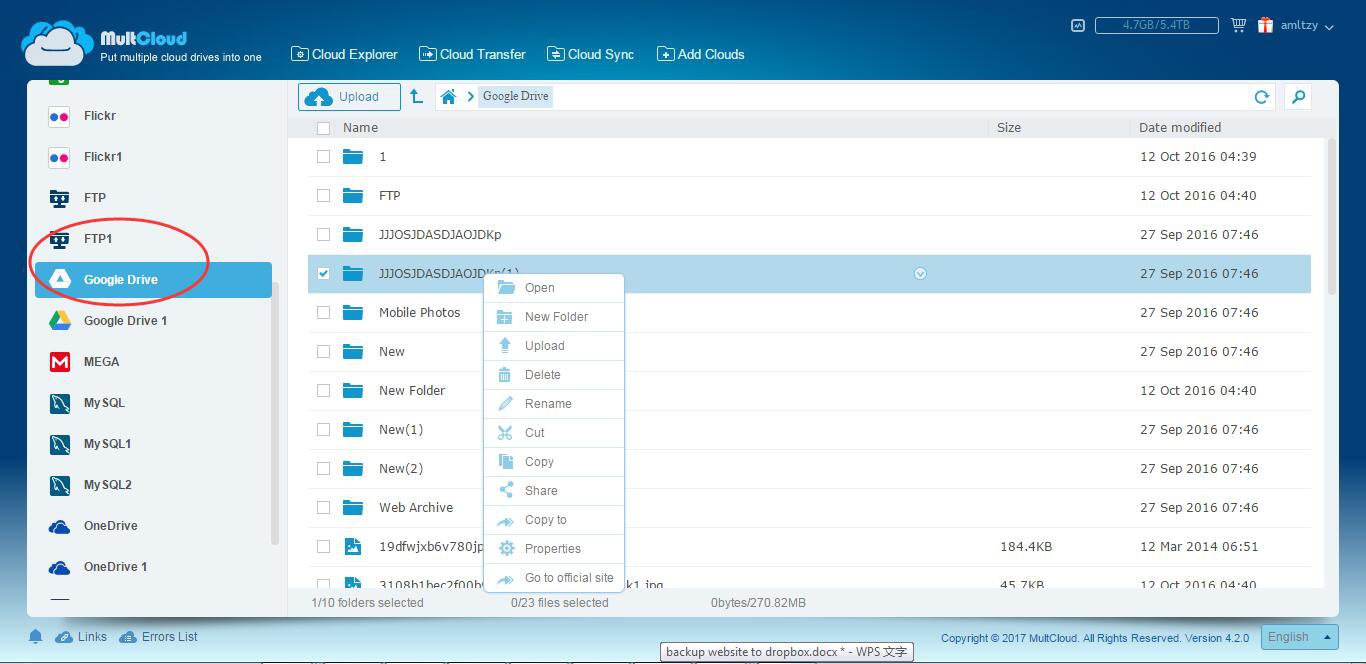Click the dropdown arrow on the selected row
The image size is (1366, 664).
tap(920, 274)
